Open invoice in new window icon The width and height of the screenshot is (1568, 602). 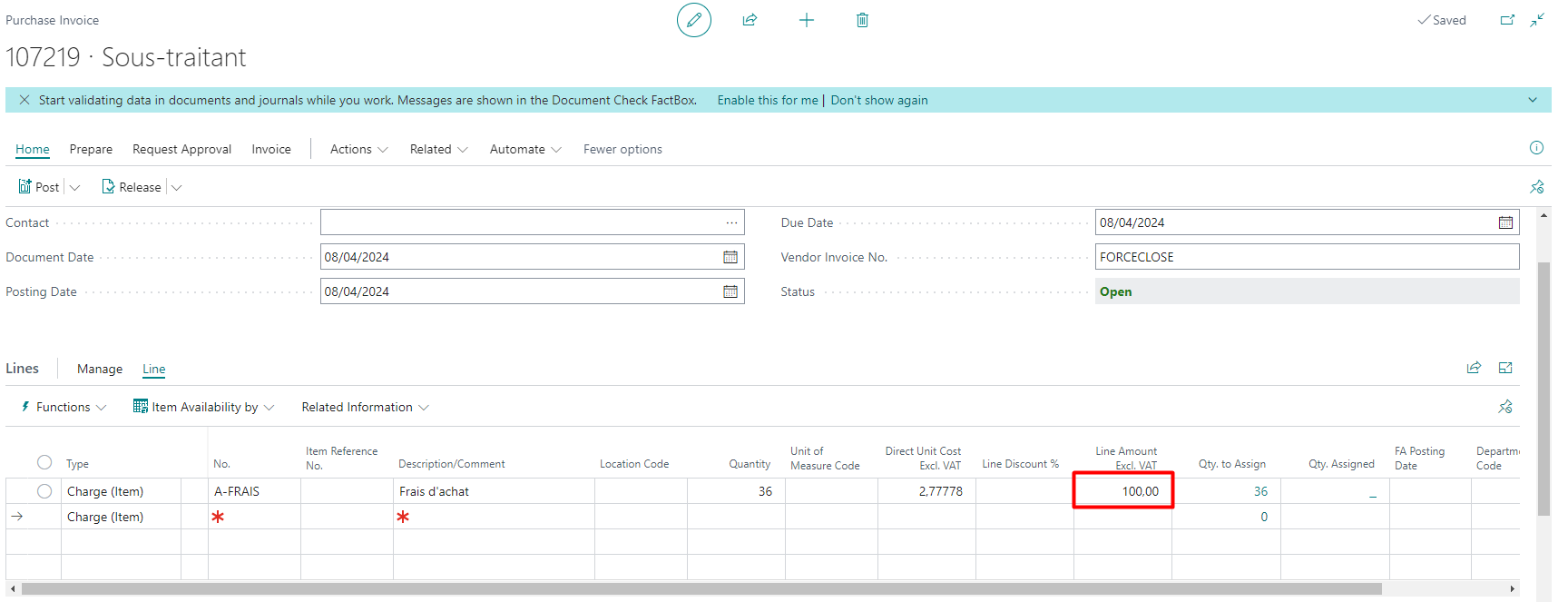pyautogui.click(x=1507, y=20)
